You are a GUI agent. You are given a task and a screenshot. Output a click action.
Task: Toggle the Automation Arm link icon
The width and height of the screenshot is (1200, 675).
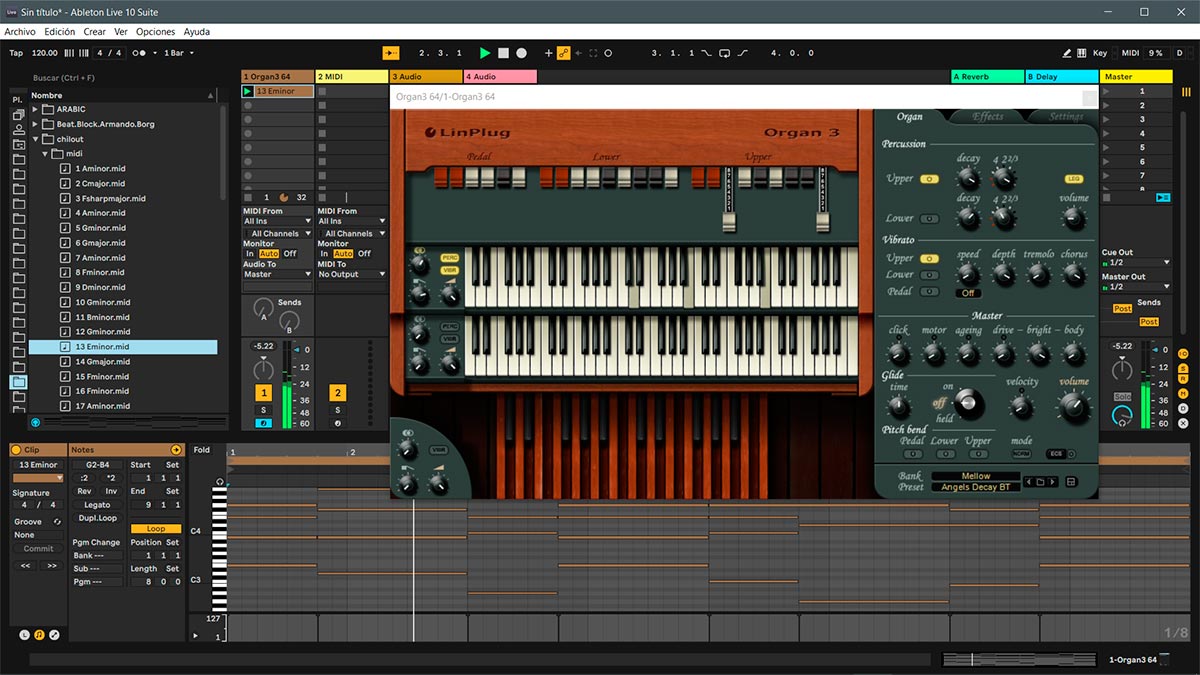(563, 53)
